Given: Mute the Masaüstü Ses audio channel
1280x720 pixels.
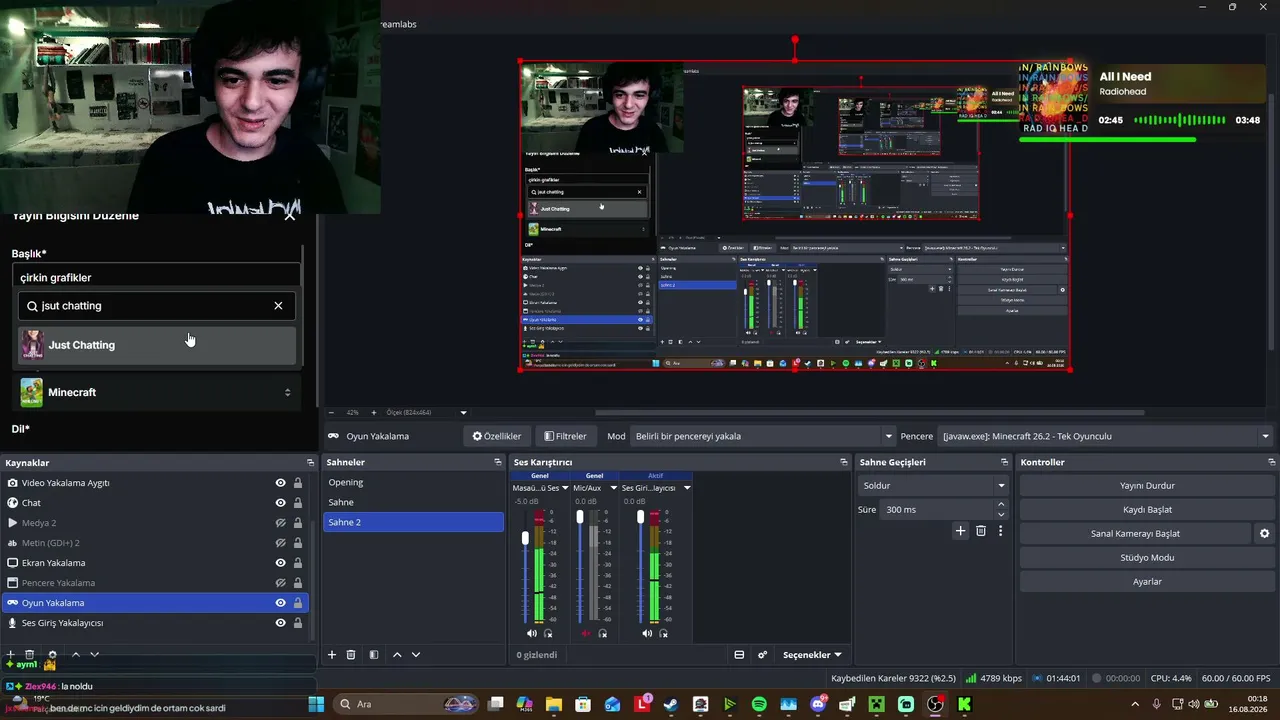Looking at the screenshot, I should (x=532, y=633).
